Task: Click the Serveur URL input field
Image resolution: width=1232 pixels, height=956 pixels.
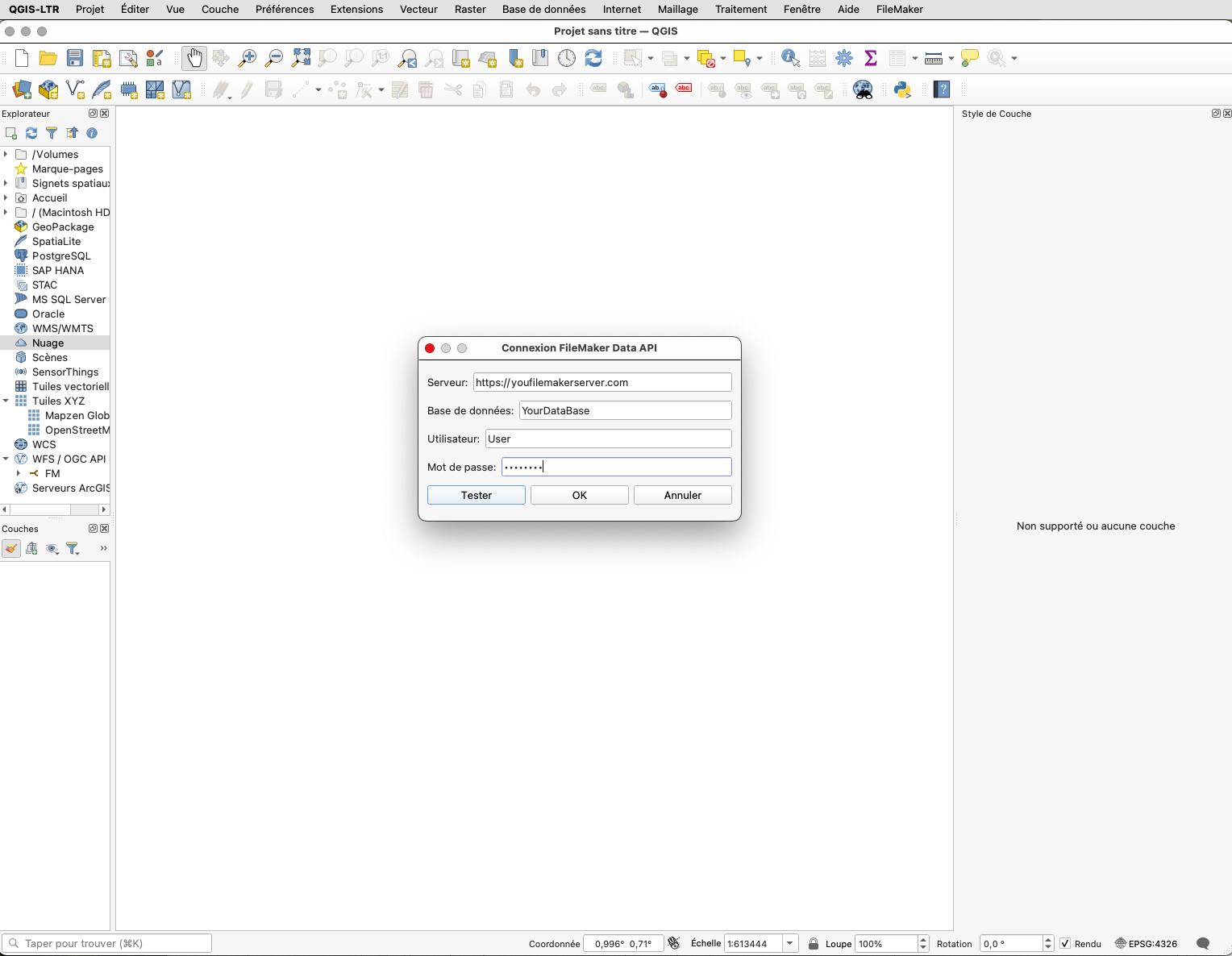Action: tap(601, 382)
